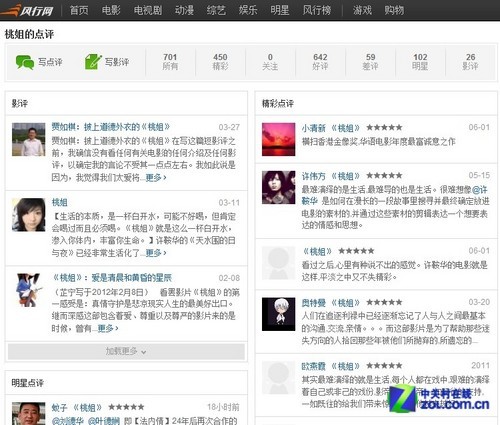Open 购物 in the top navigation

394,10
